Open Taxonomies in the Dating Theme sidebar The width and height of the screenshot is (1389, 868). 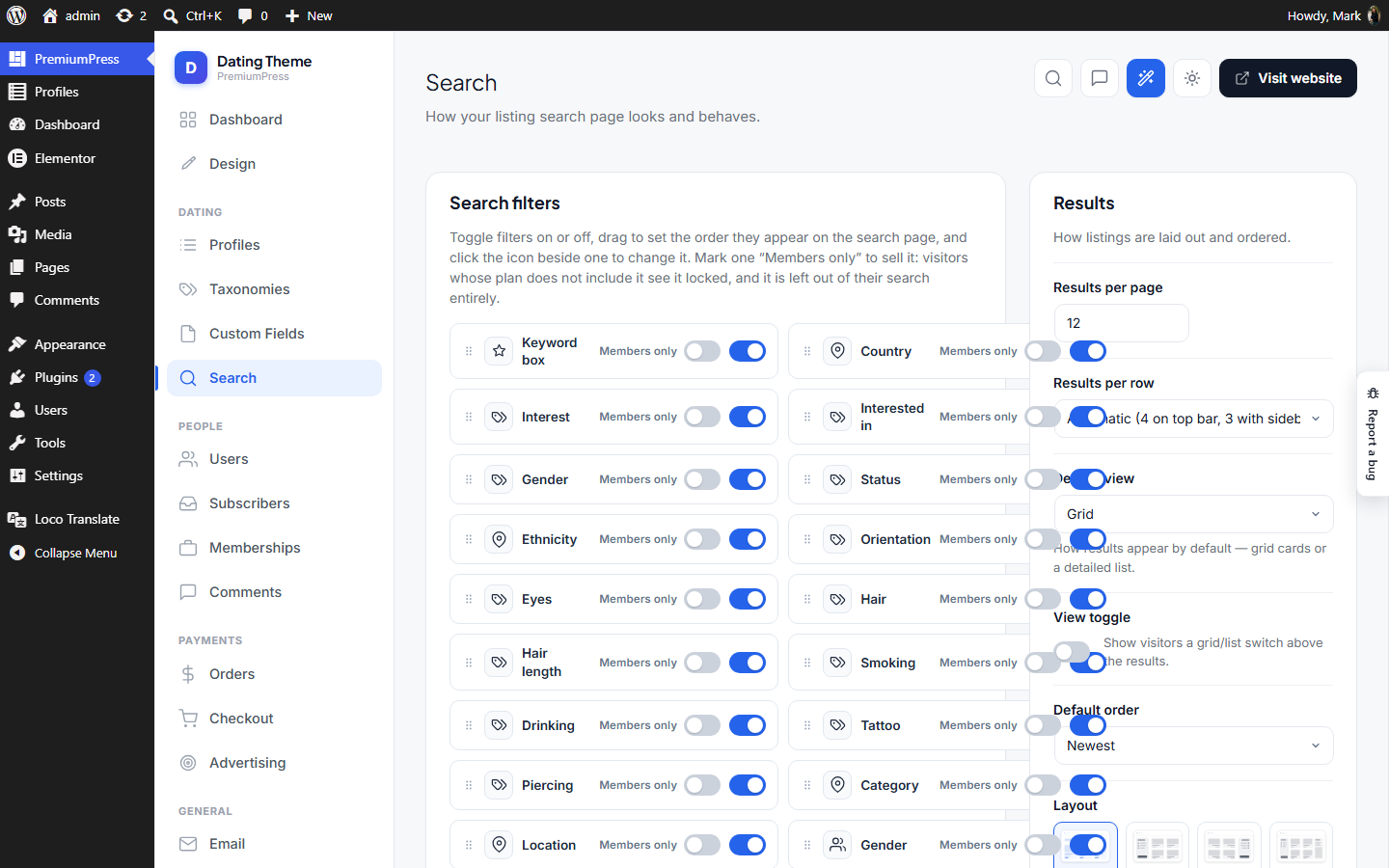click(275, 289)
